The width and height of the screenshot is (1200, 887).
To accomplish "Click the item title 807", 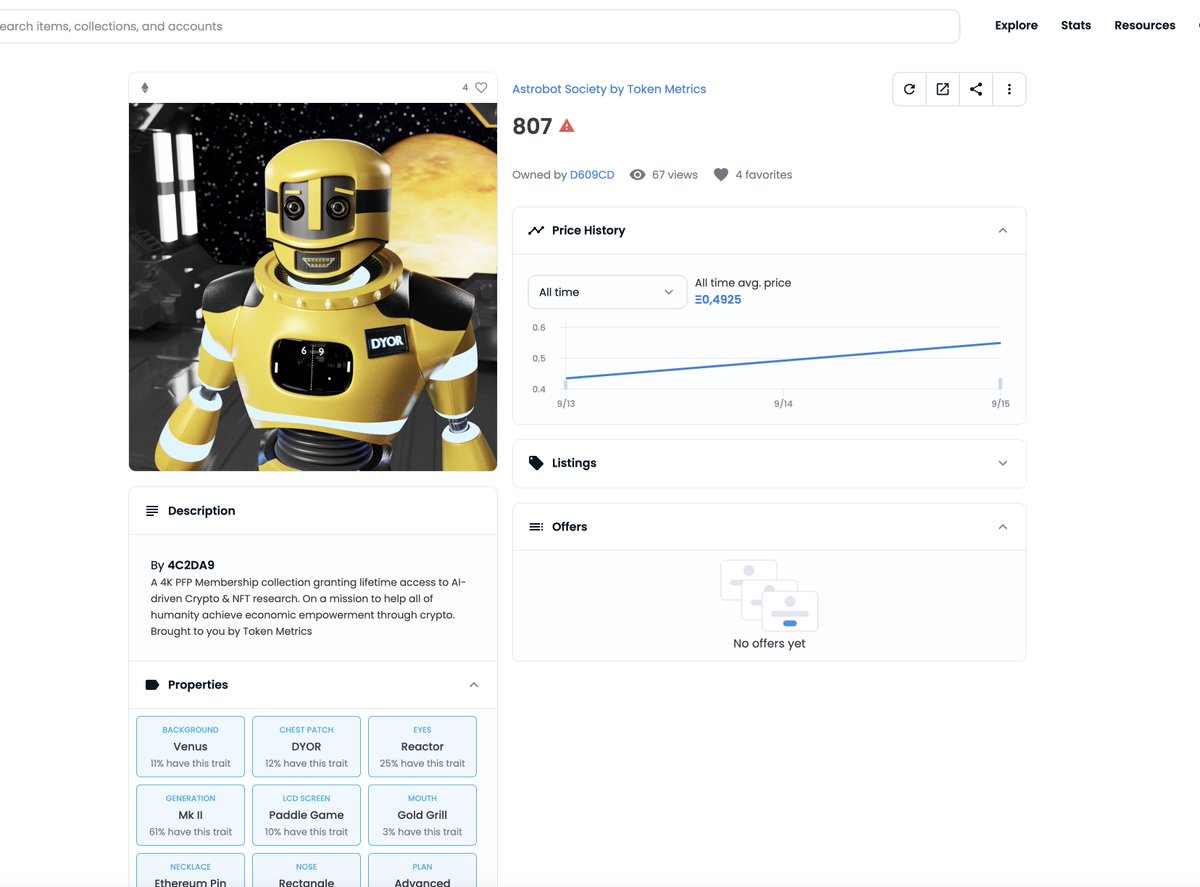I will [x=532, y=126].
